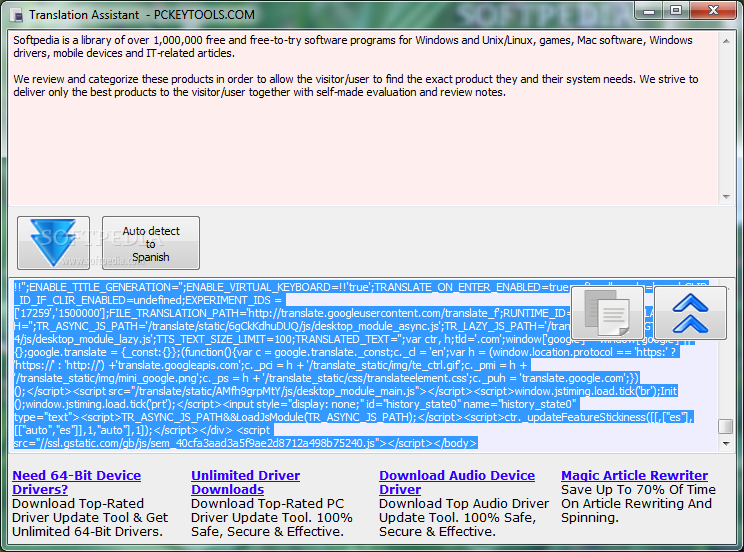
Task: Click the output line starting 'src="//ssl.gstatic.com'
Action: coord(245,443)
